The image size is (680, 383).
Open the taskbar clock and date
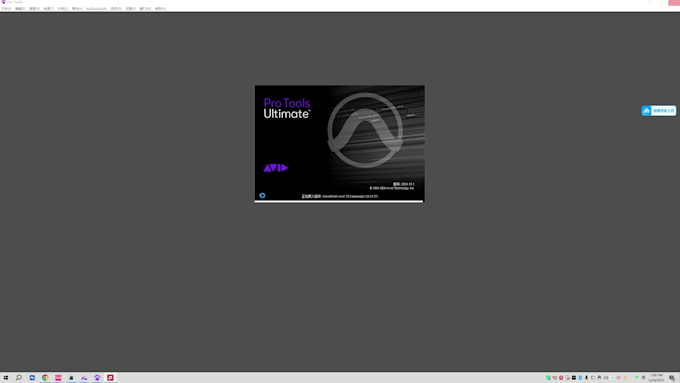point(656,378)
